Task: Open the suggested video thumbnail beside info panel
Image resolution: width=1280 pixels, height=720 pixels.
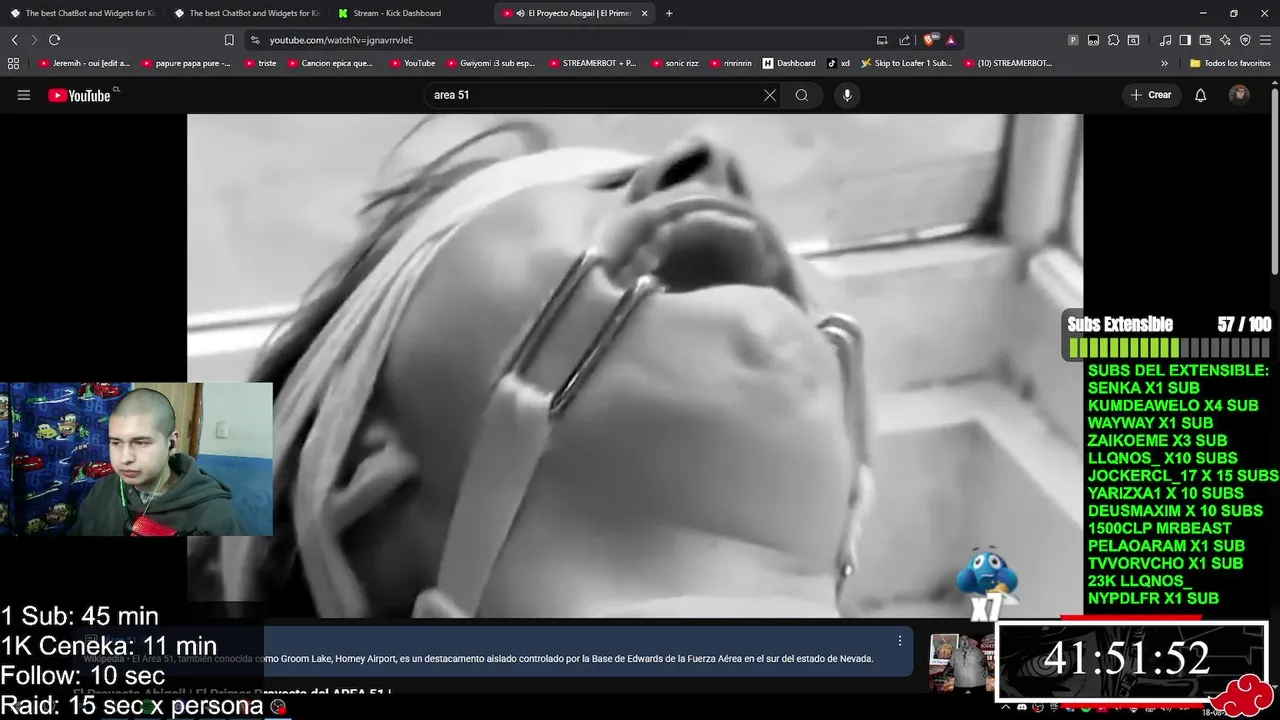Action: click(x=960, y=661)
